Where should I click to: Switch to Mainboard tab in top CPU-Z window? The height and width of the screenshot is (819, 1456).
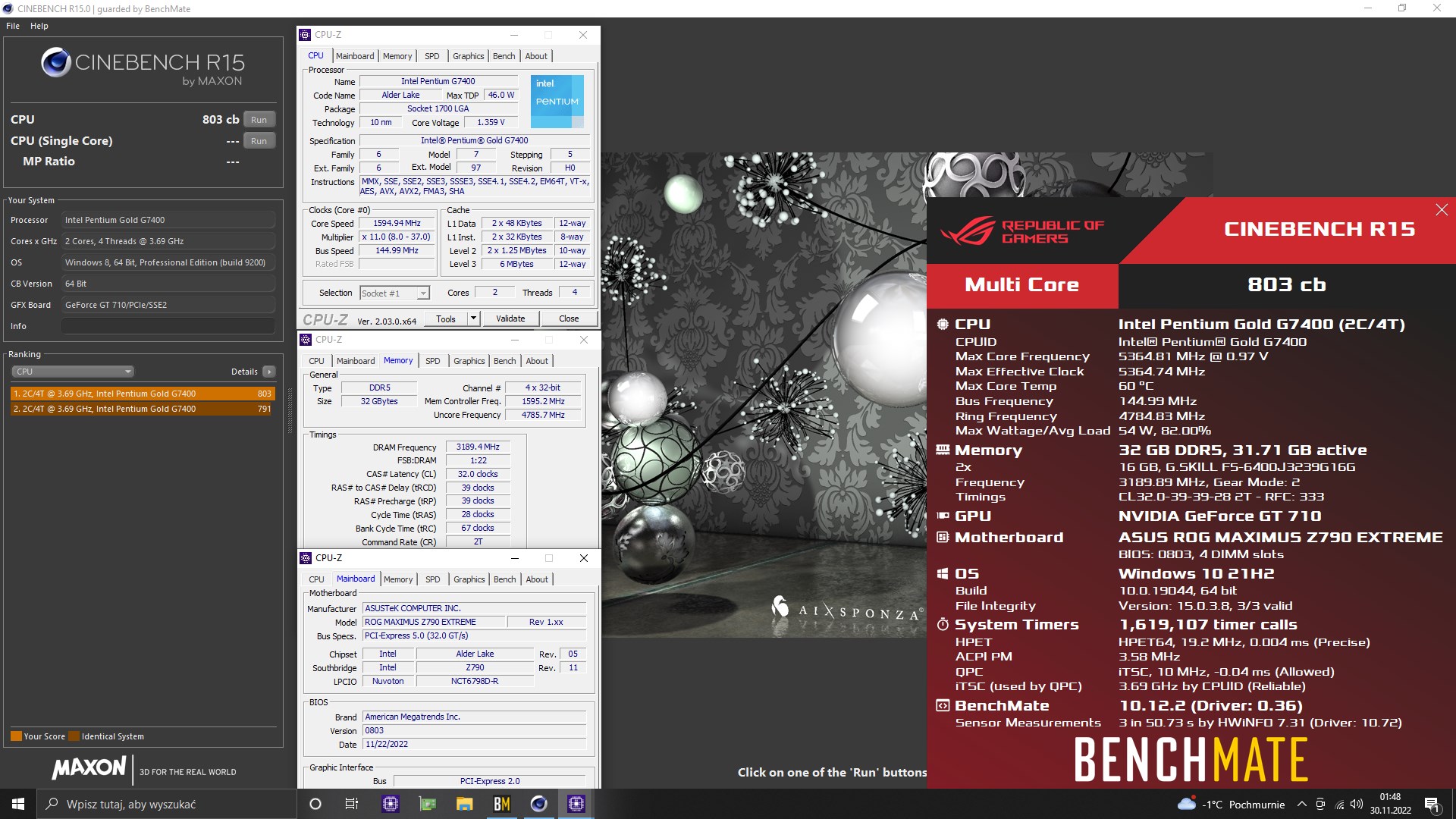tap(355, 56)
